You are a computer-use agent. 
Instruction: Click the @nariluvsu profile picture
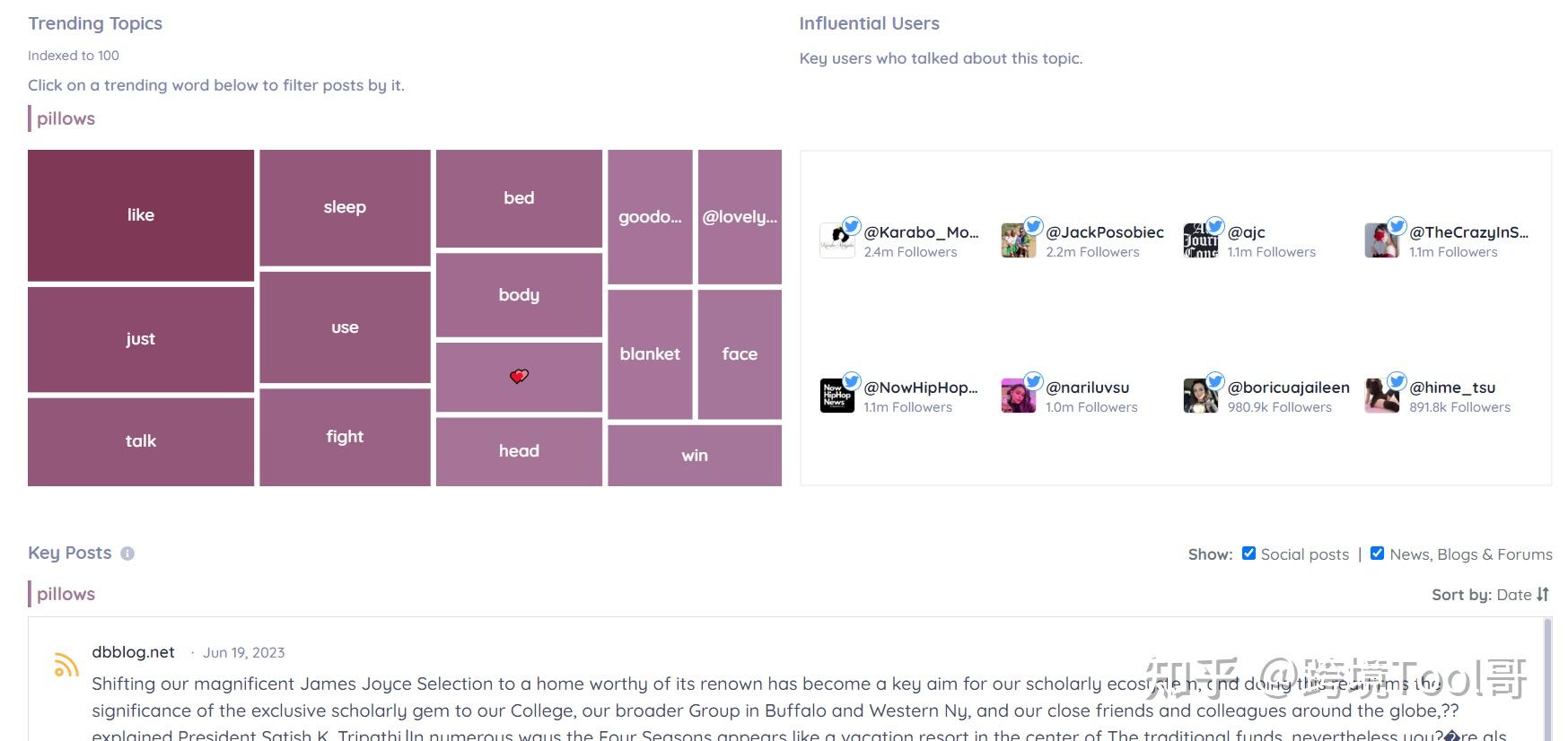click(1019, 396)
